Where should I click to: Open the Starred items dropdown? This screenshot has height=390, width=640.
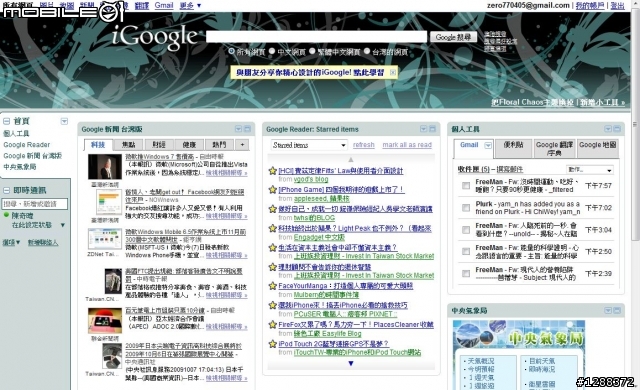(x=309, y=145)
